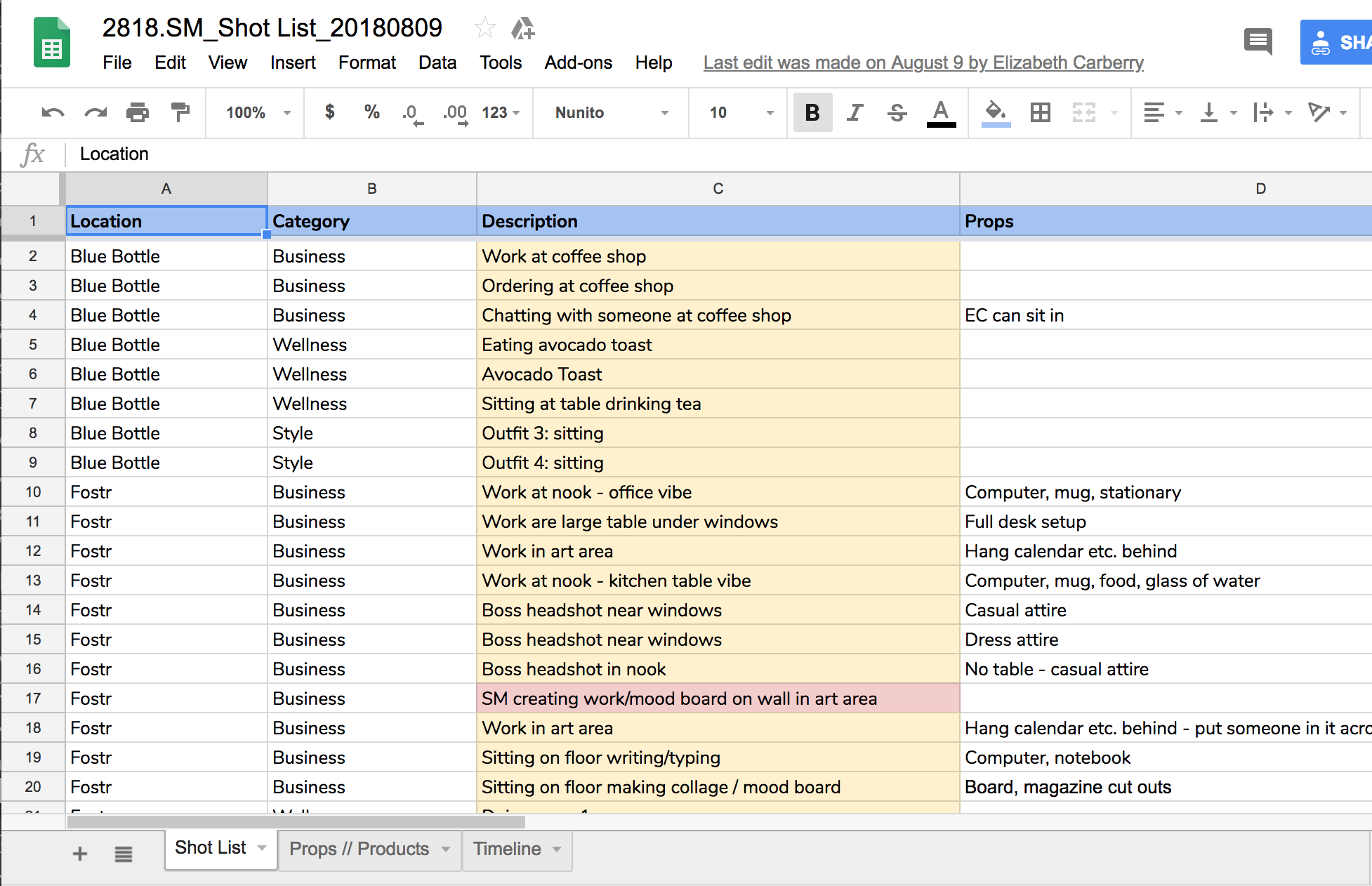Change the Nunito font dropdown
Image resolution: width=1372 pixels, height=886 pixels.
coord(611,112)
